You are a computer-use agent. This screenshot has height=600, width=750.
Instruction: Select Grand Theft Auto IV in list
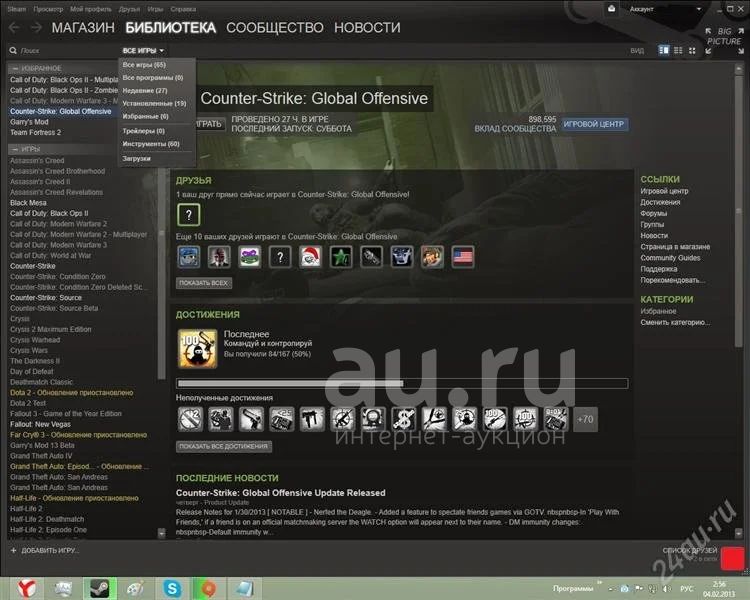click(x=41, y=456)
